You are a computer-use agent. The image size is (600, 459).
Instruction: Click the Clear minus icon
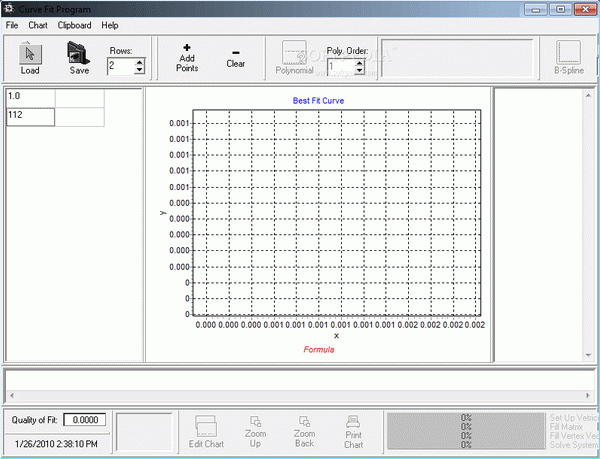(x=235, y=50)
